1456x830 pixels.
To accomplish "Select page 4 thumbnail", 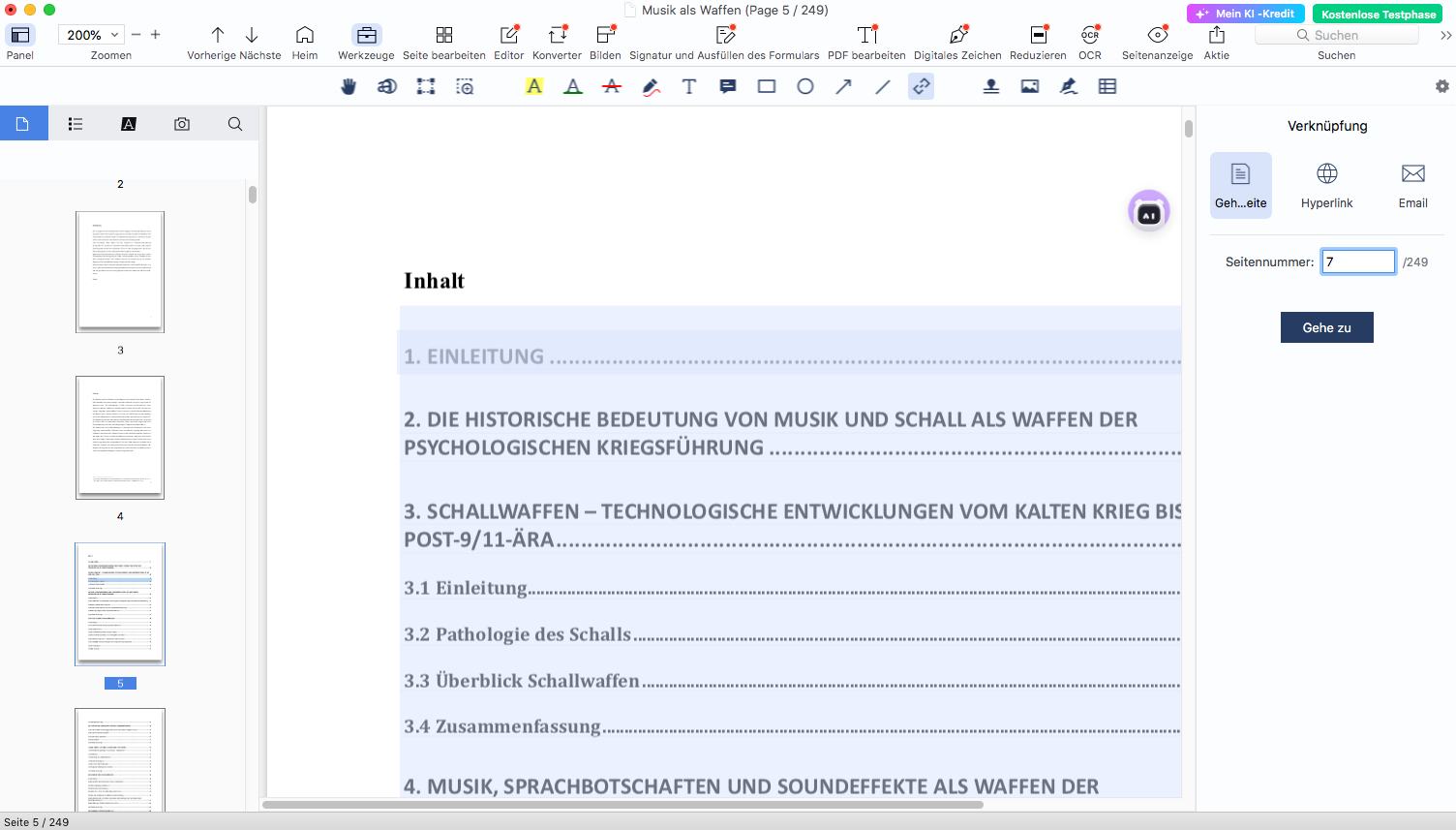I will [x=120, y=438].
